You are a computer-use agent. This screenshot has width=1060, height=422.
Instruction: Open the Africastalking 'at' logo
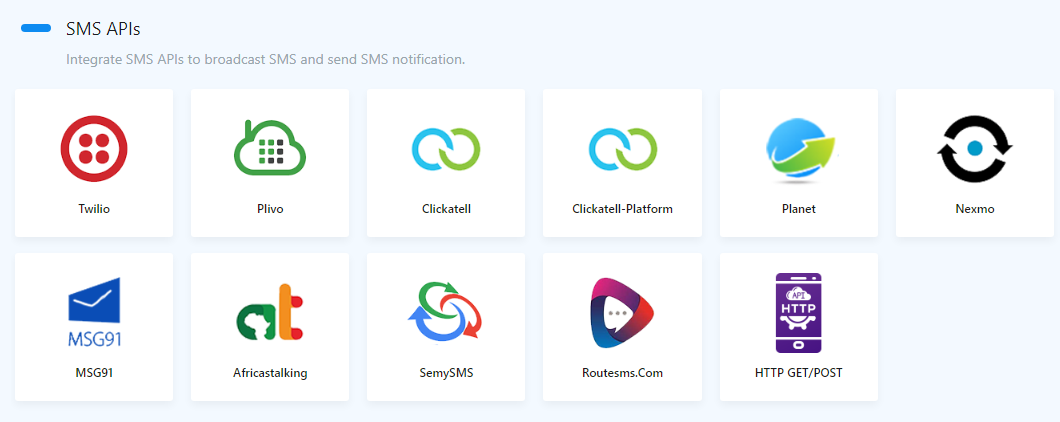(x=270, y=312)
